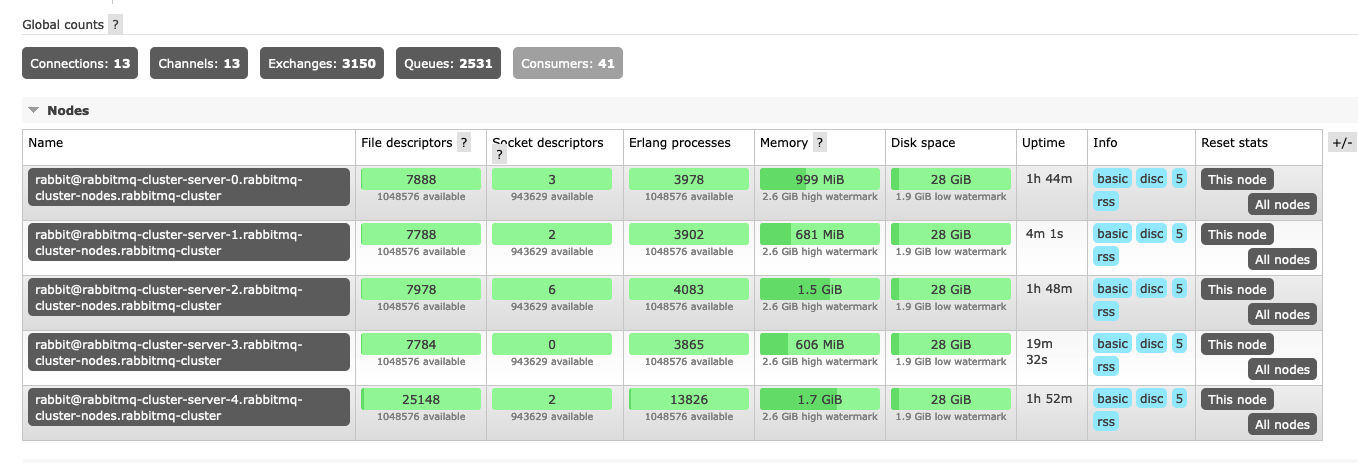
Task: Click the 7978 file descriptors value
Action: tap(421, 289)
